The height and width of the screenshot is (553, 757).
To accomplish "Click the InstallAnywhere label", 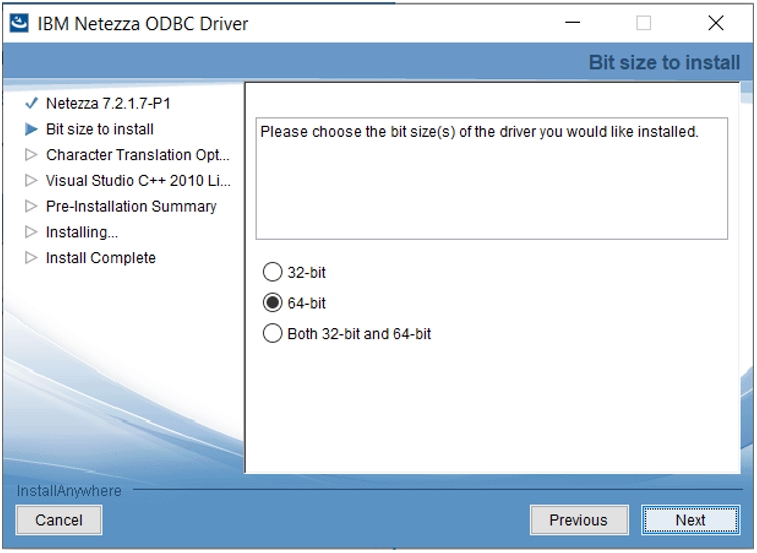I will pyautogui.click(x=69, y=491).
